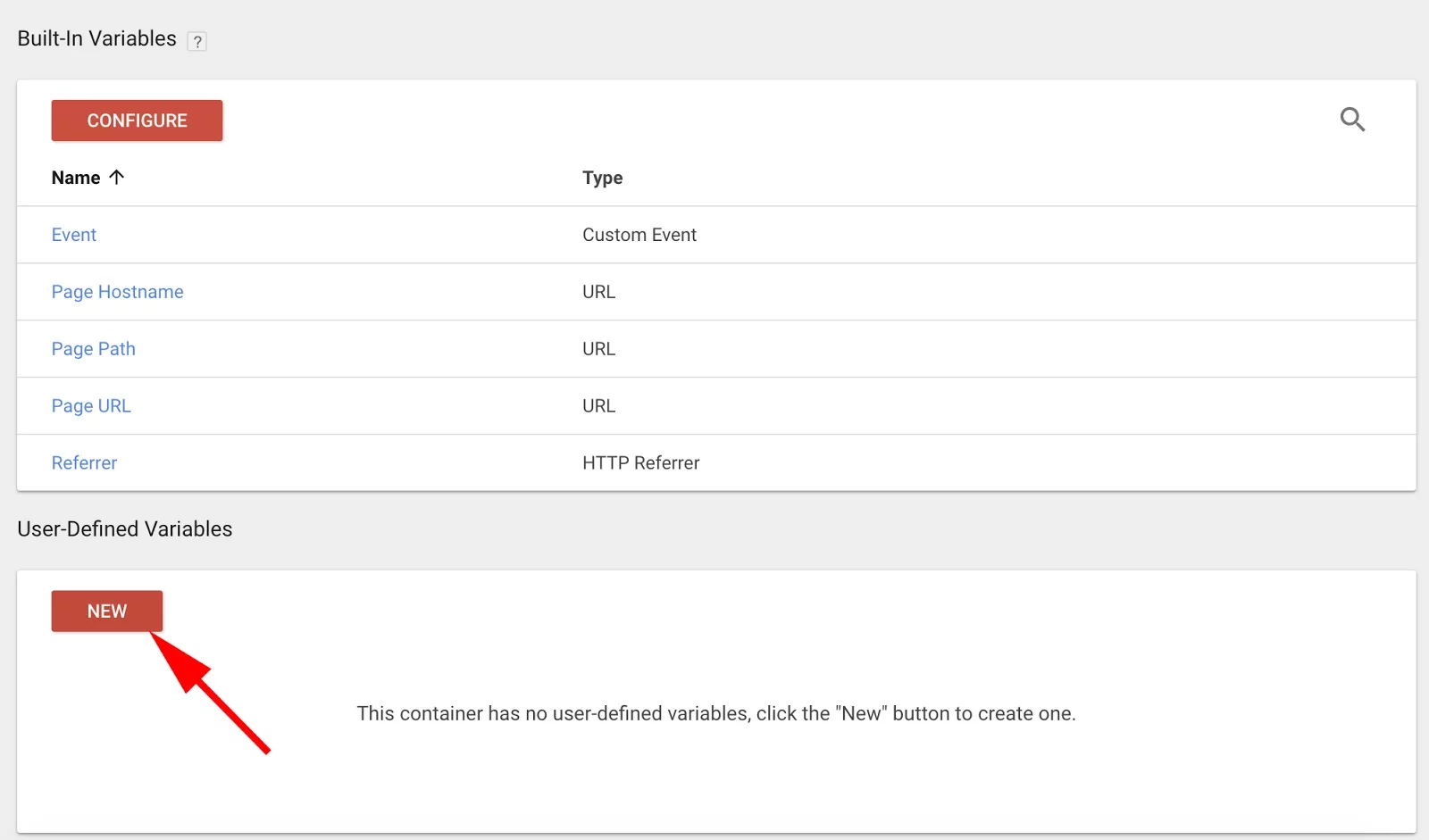Click the URL type in Page Path row
Screen dimensions: 1429x840
tap(599, 349)
